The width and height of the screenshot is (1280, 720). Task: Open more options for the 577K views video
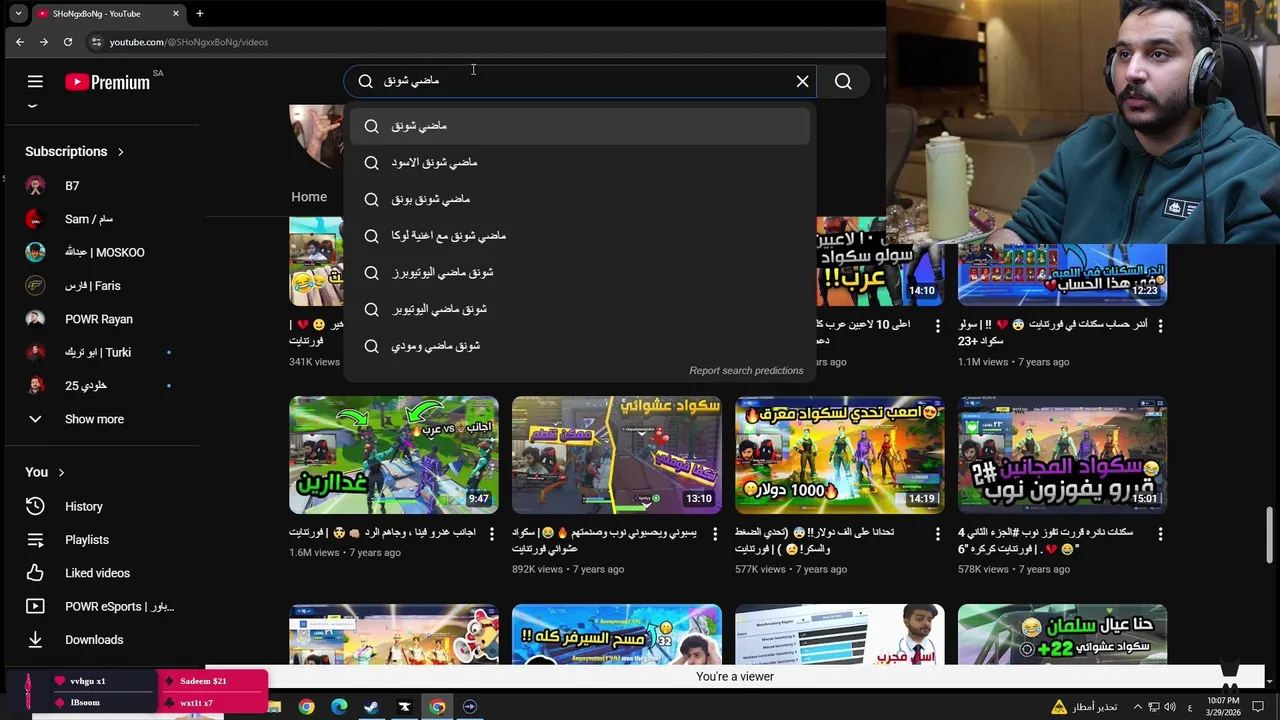[937, 535]
